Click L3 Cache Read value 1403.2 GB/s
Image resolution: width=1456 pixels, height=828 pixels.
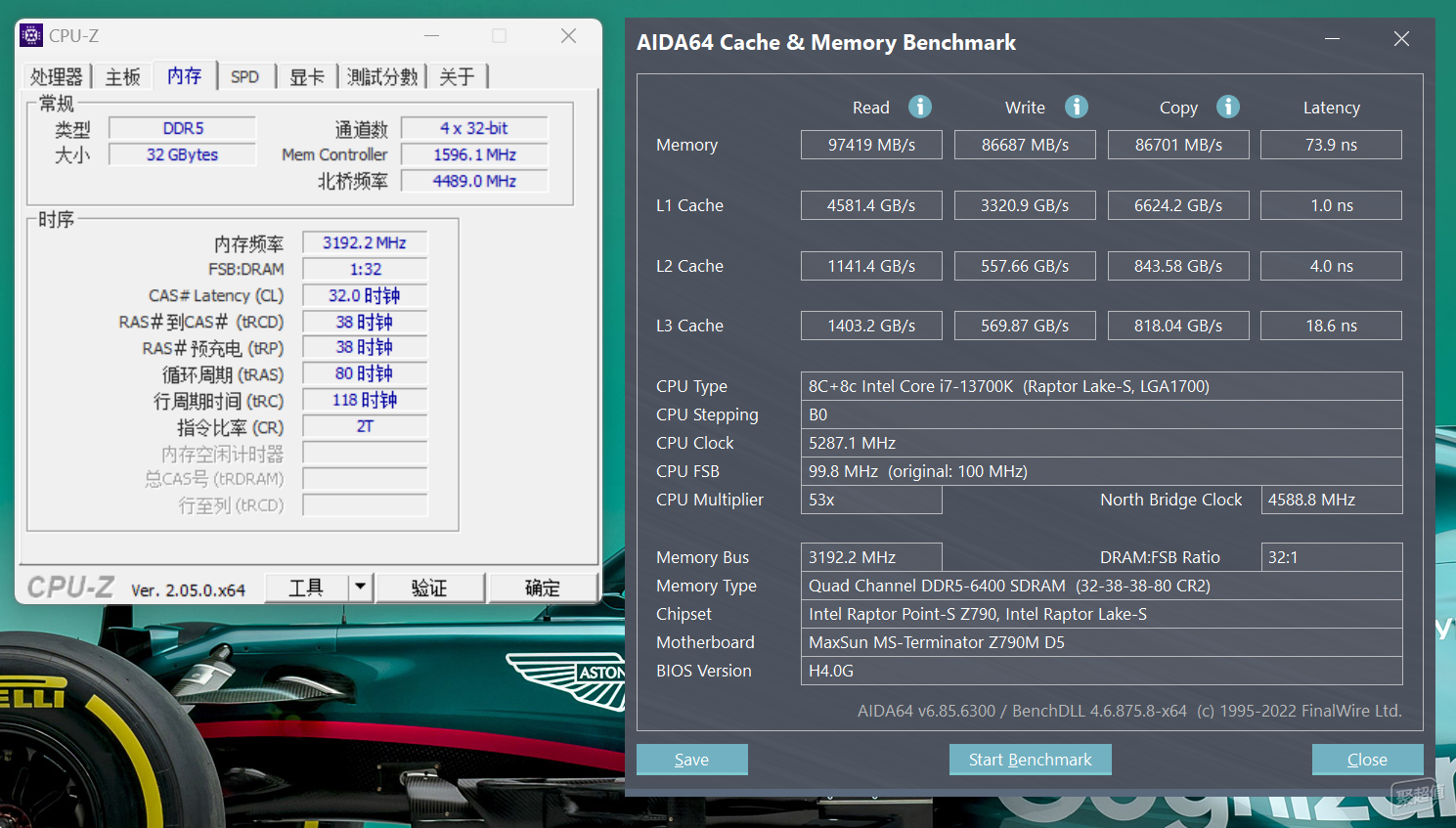click(x=871, y=326)
